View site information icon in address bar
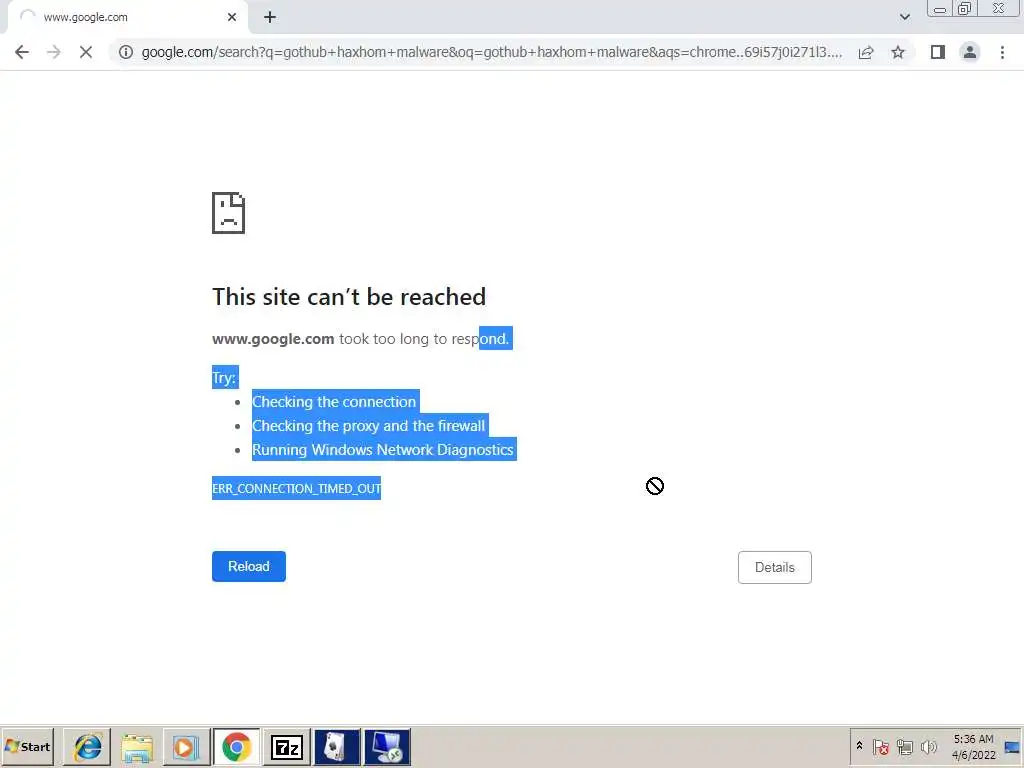 [126, 52]
